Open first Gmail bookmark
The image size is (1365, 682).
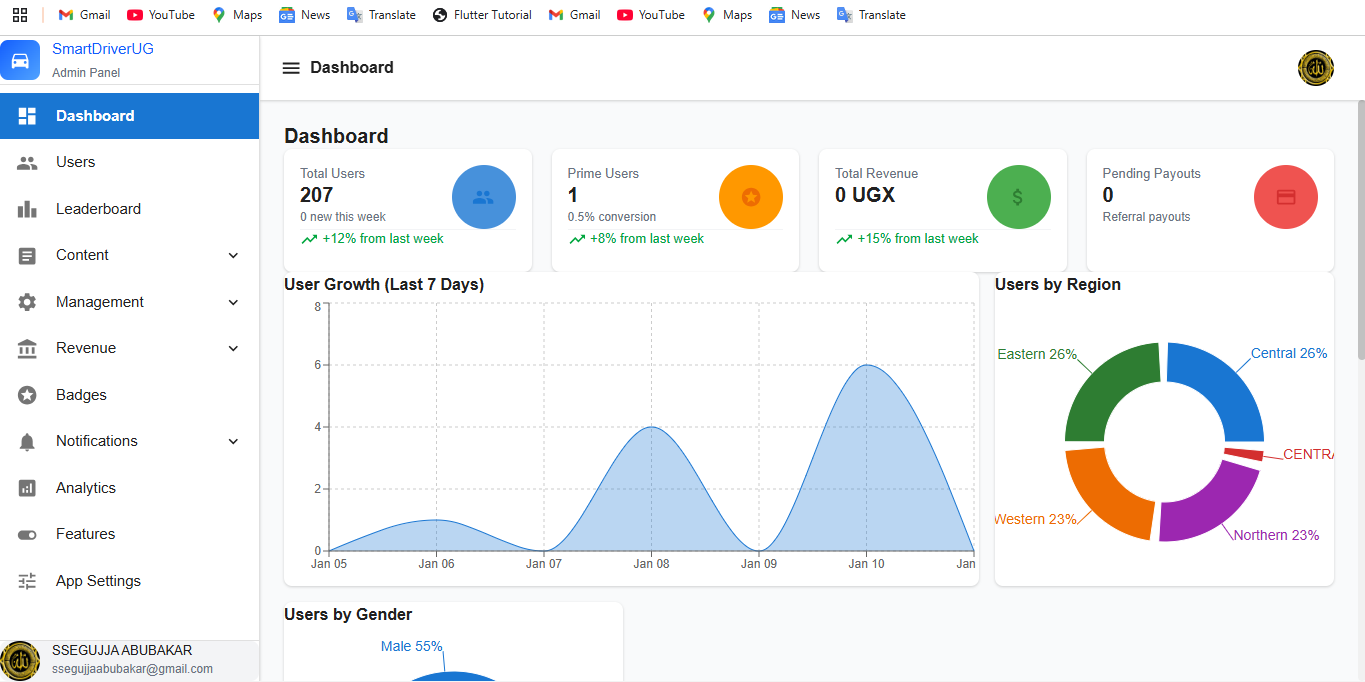[x=85, y=15]
